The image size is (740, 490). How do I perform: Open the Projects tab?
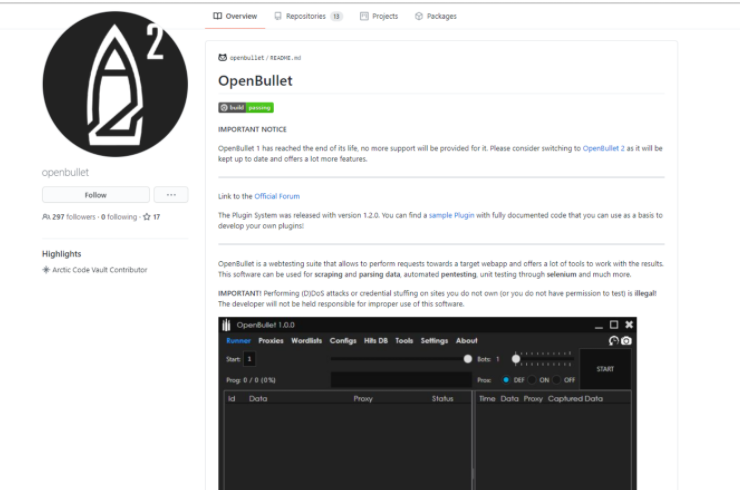click(x=378, y=16)
